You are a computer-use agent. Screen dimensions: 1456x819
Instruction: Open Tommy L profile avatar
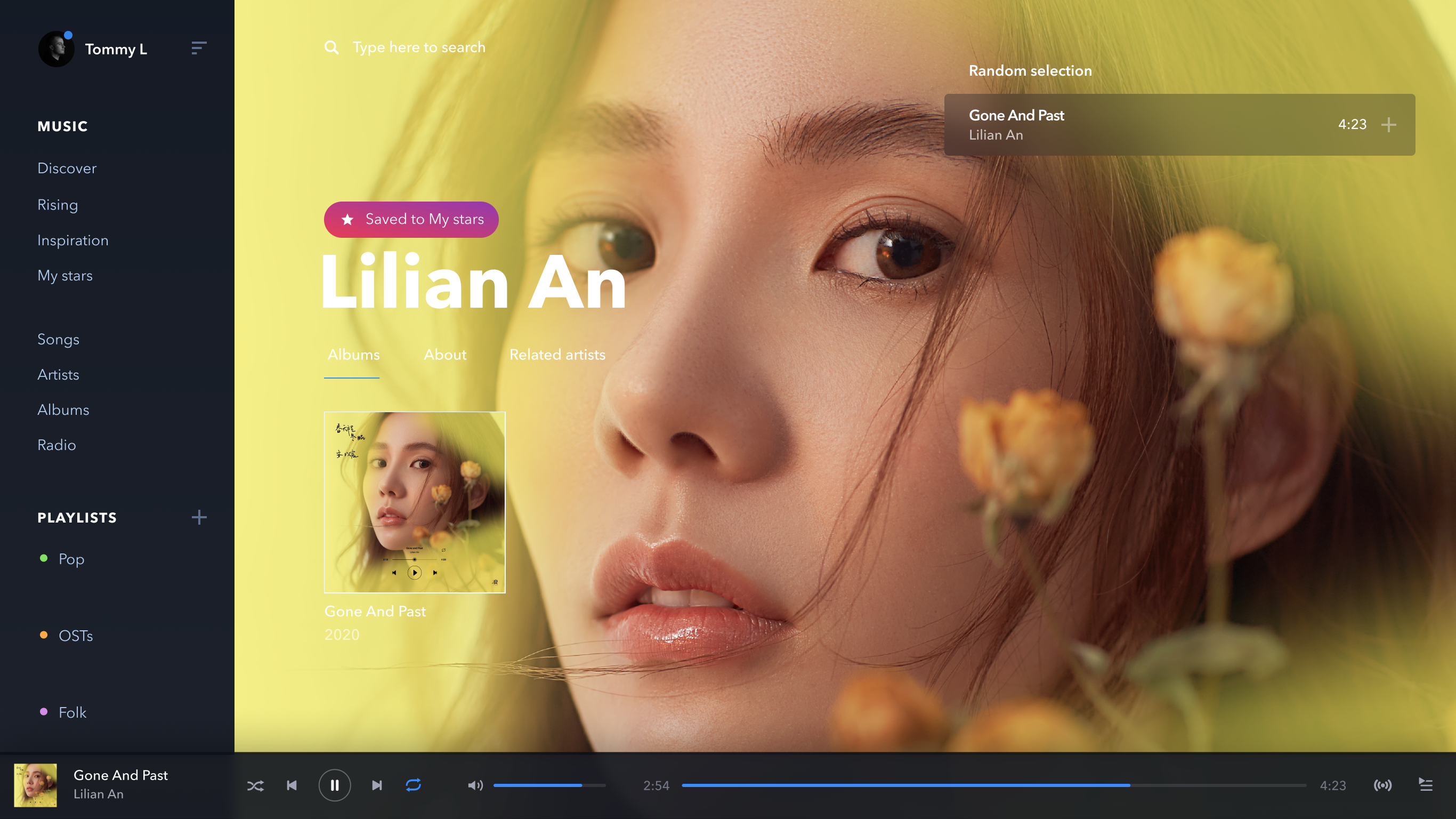(56, 49)
